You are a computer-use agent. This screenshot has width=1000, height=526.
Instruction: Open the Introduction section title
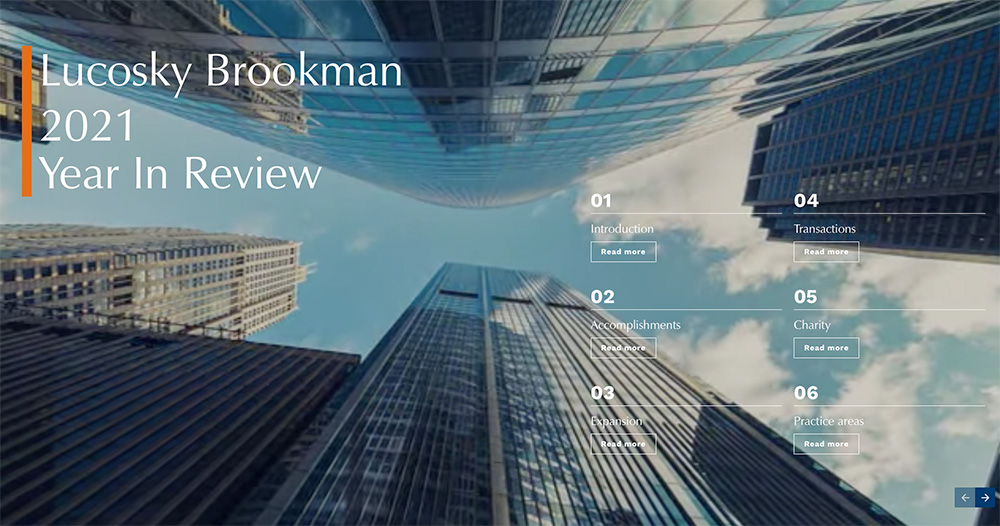(x=622, y=229)
